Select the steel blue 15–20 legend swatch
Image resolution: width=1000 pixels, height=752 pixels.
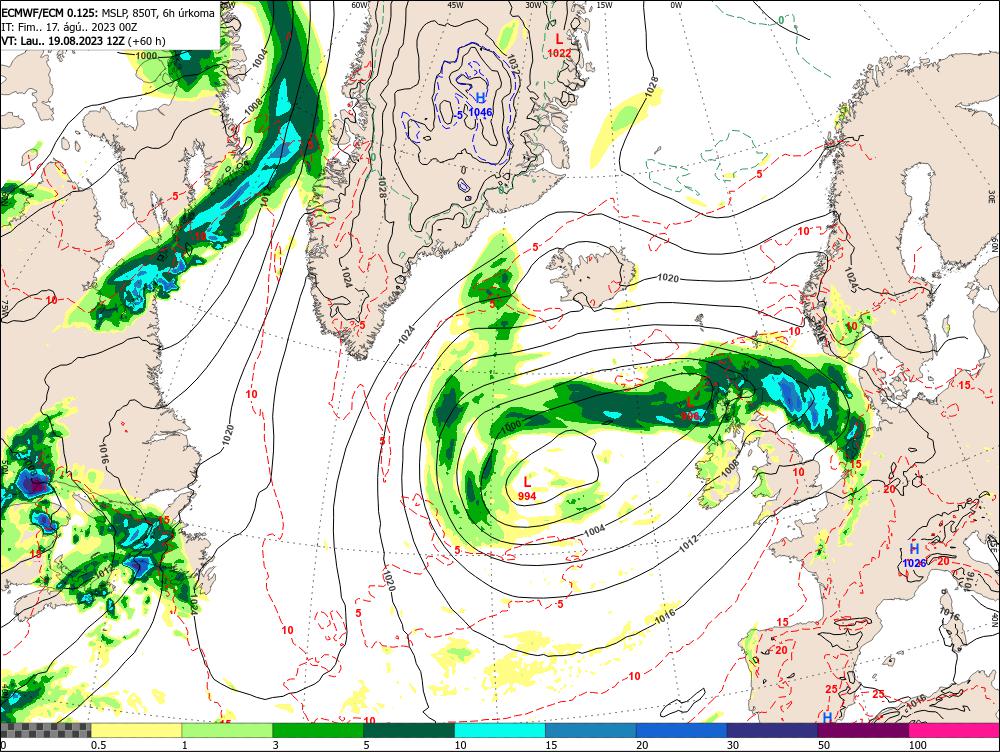tap(591, 730)
